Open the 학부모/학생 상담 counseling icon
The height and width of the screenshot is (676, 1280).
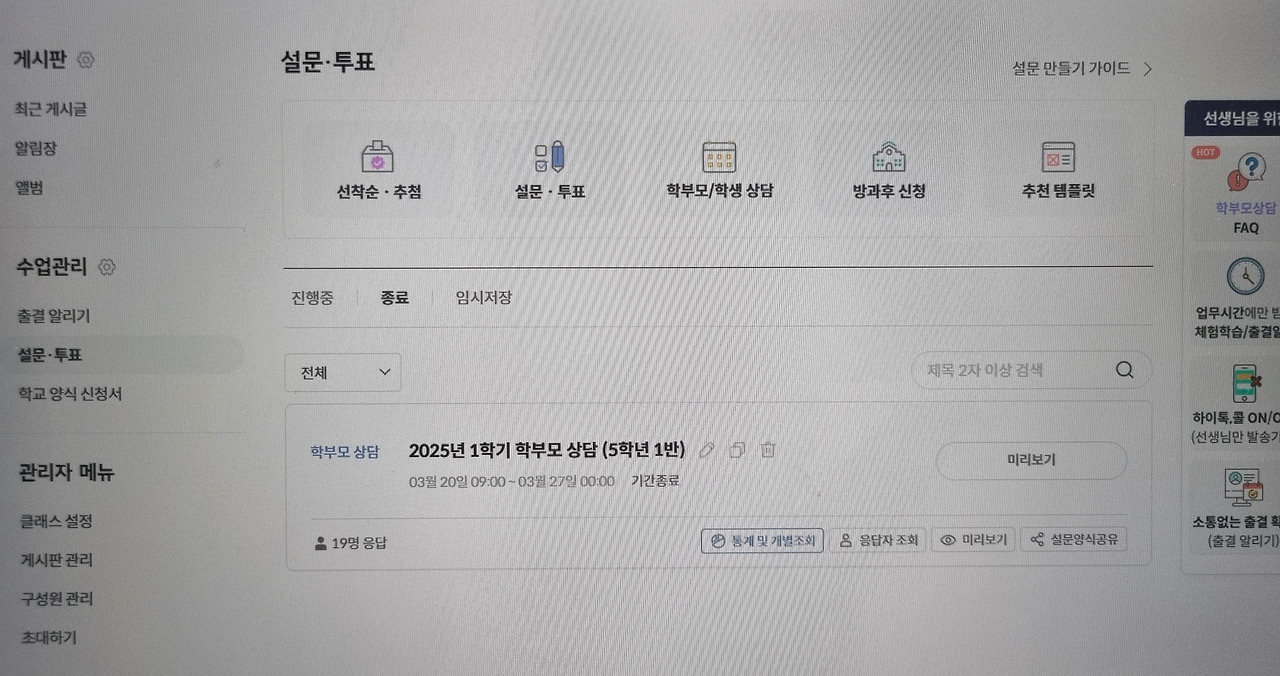pos(718,168)
